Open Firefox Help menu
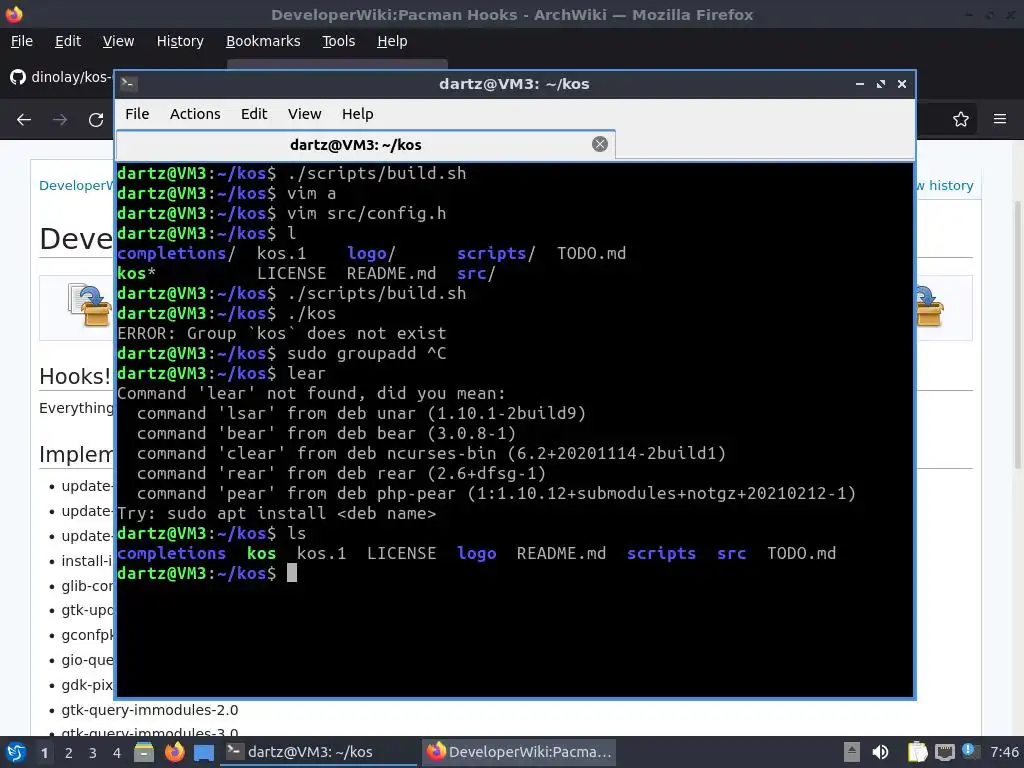Viewport: 1024px width, 768px height. [x=392, y=41]
